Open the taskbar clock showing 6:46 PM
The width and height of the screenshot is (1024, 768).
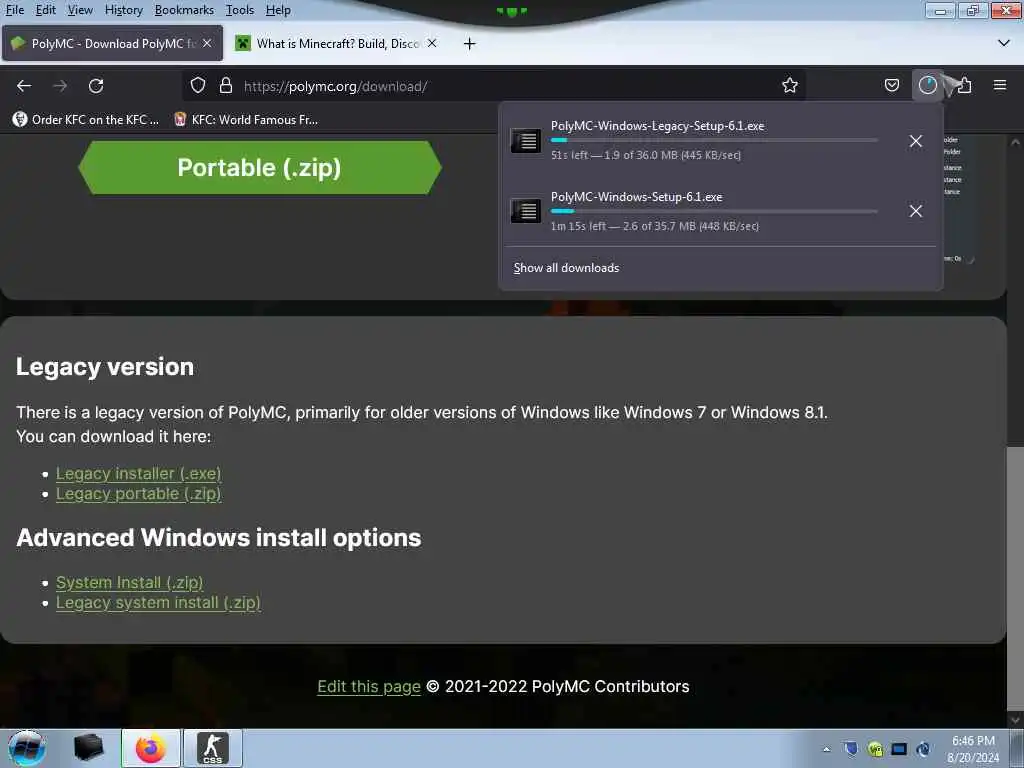coord(973,749)
